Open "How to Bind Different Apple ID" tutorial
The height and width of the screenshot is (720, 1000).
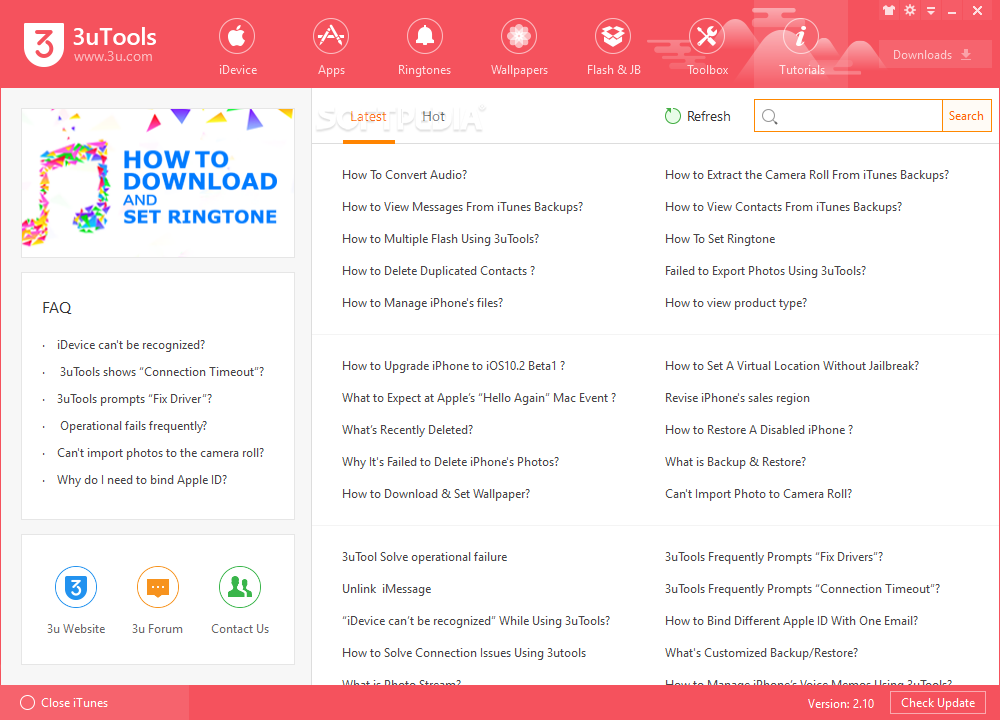tap(791, 621)
